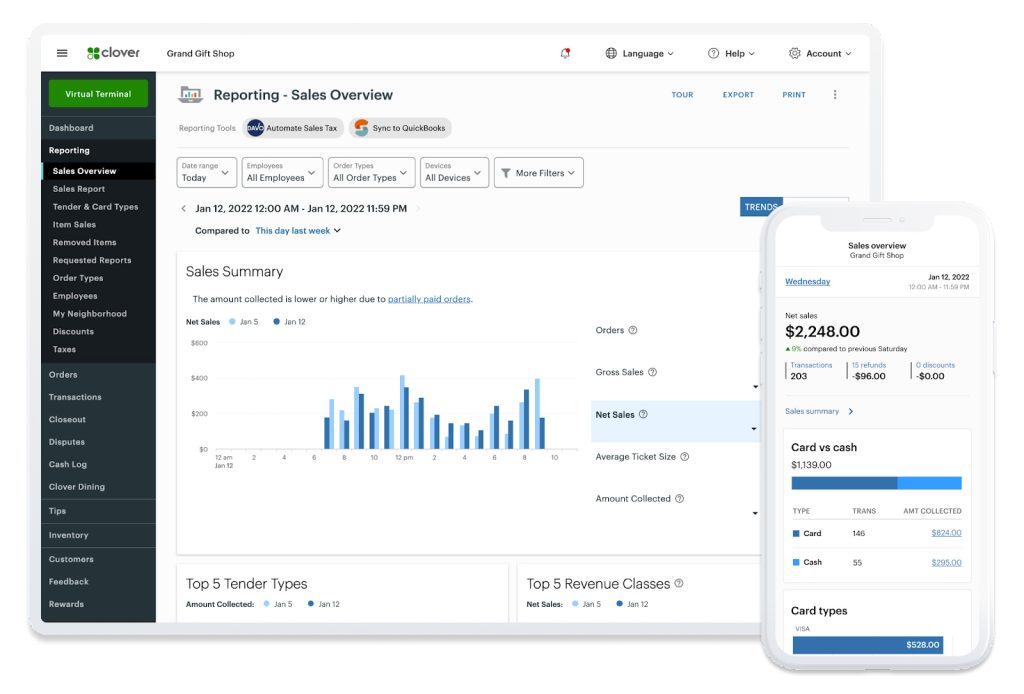Open the Date range dropdown

pos(207,172)
